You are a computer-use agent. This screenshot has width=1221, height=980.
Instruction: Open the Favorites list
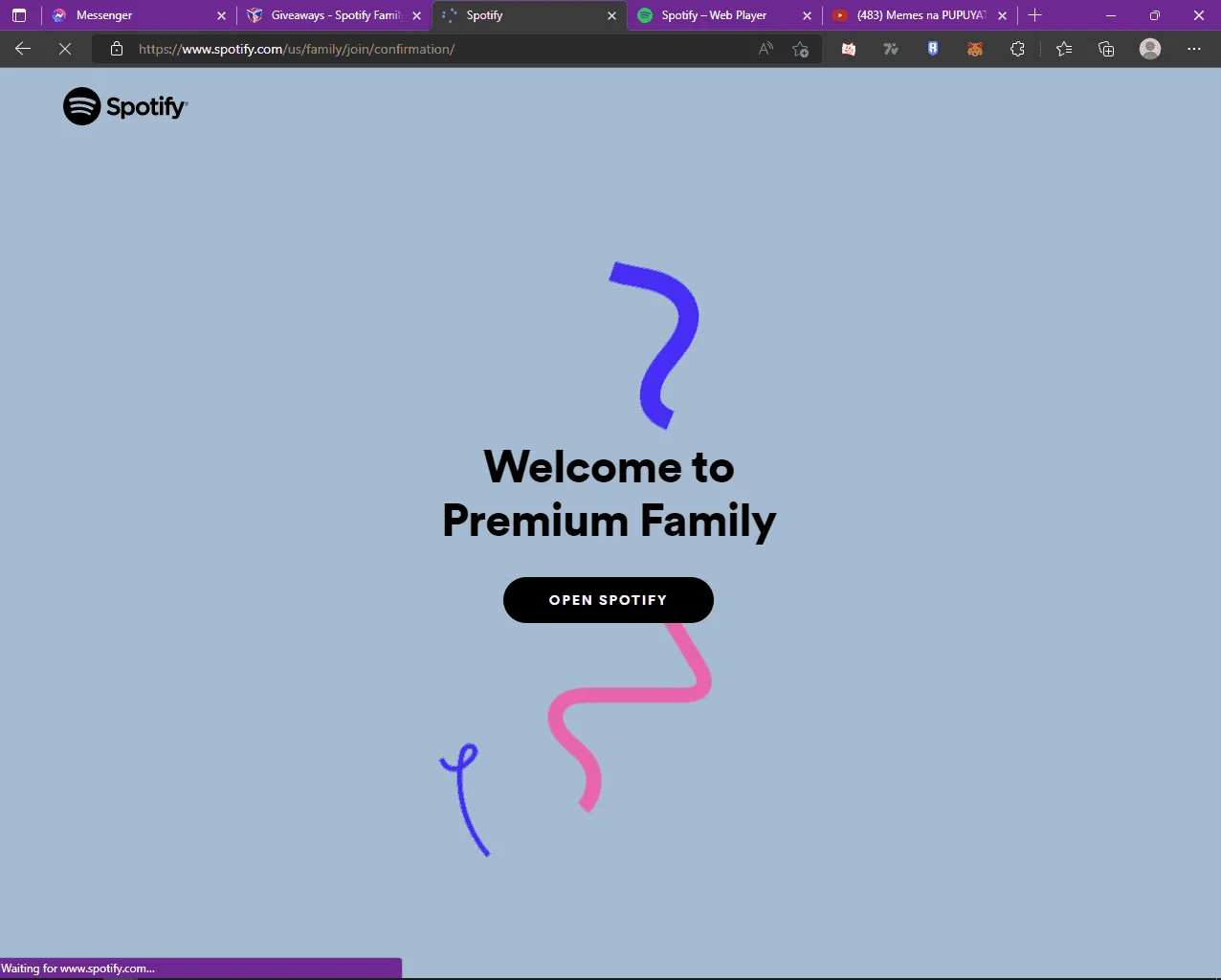pyautogui.click(x=1064, y=49)
